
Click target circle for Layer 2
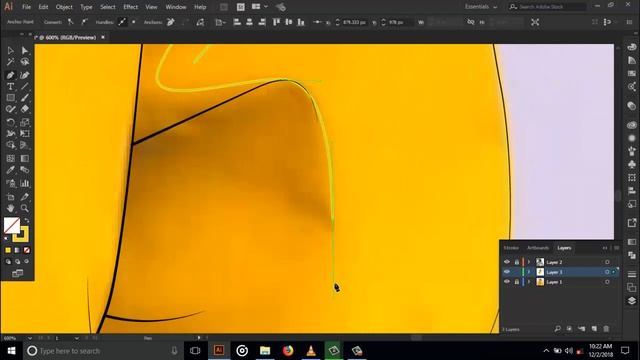pyautogui.click(x=607, y=262)
